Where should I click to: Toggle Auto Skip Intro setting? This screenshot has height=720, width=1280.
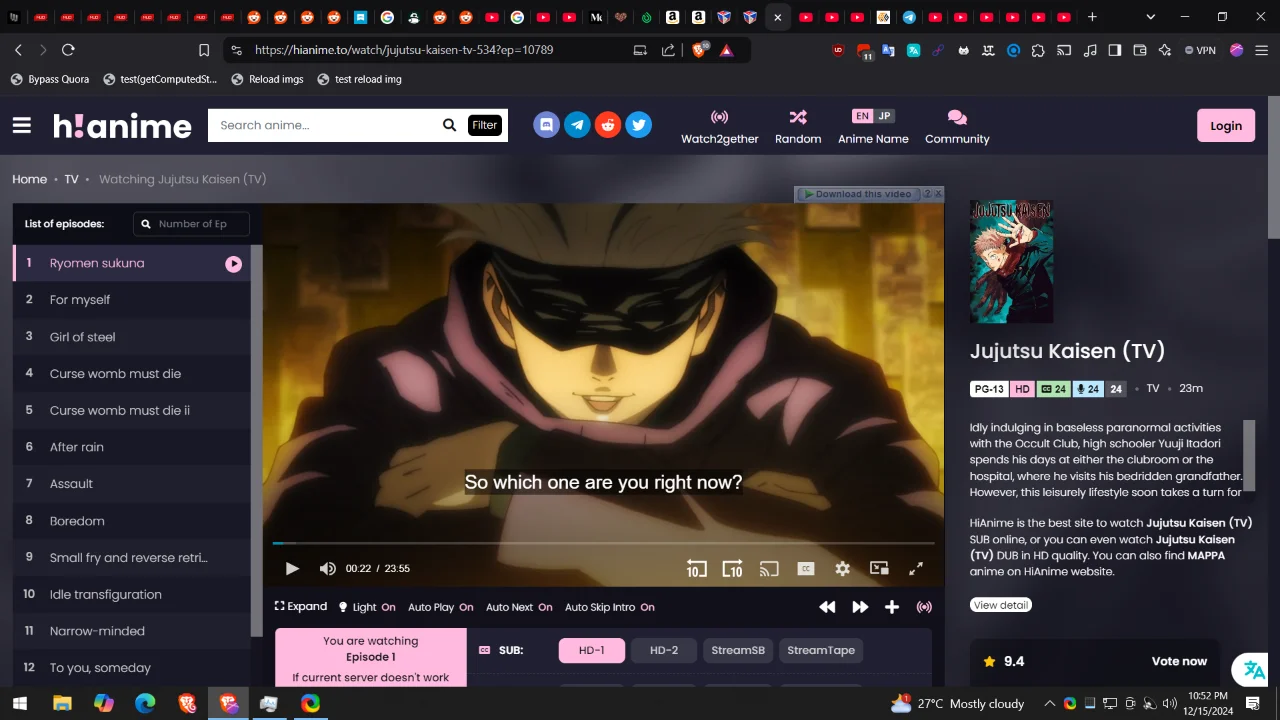click(x=610, y=607)
